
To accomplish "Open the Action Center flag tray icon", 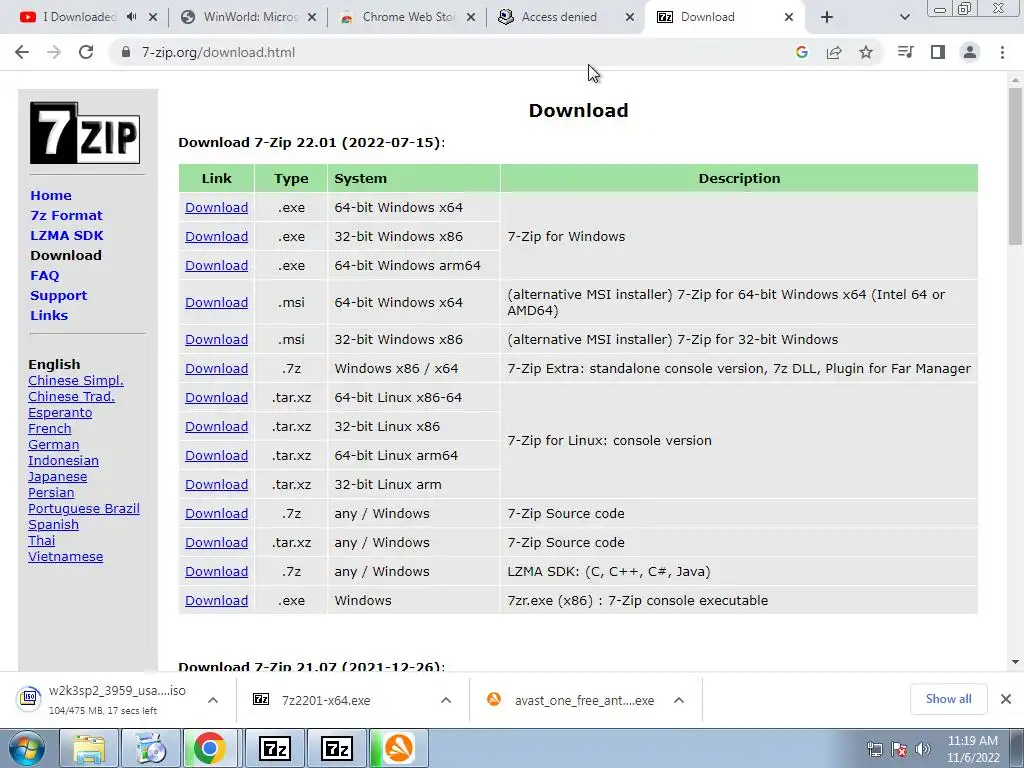I will 899,749.
